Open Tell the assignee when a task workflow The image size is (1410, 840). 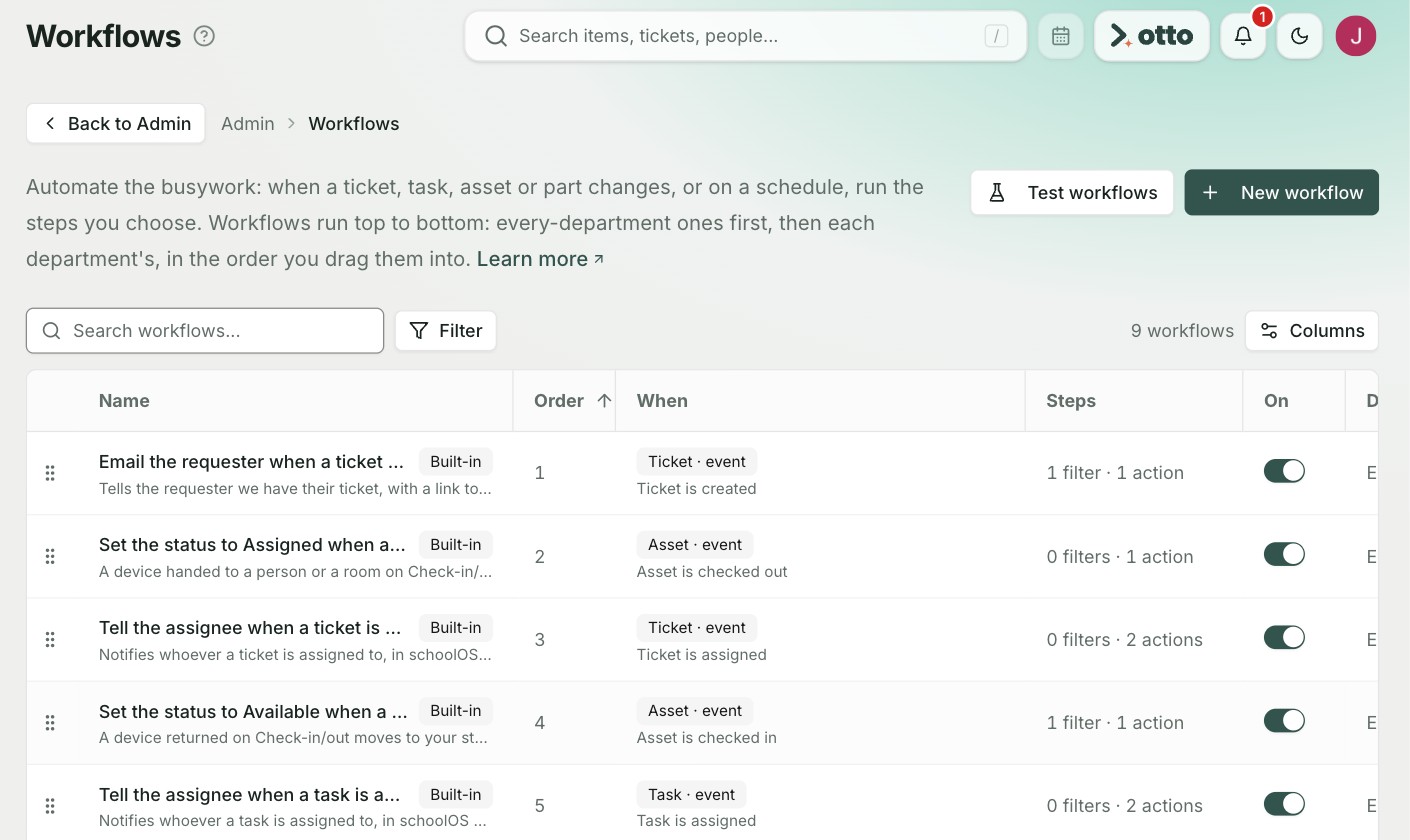[249, 794]
